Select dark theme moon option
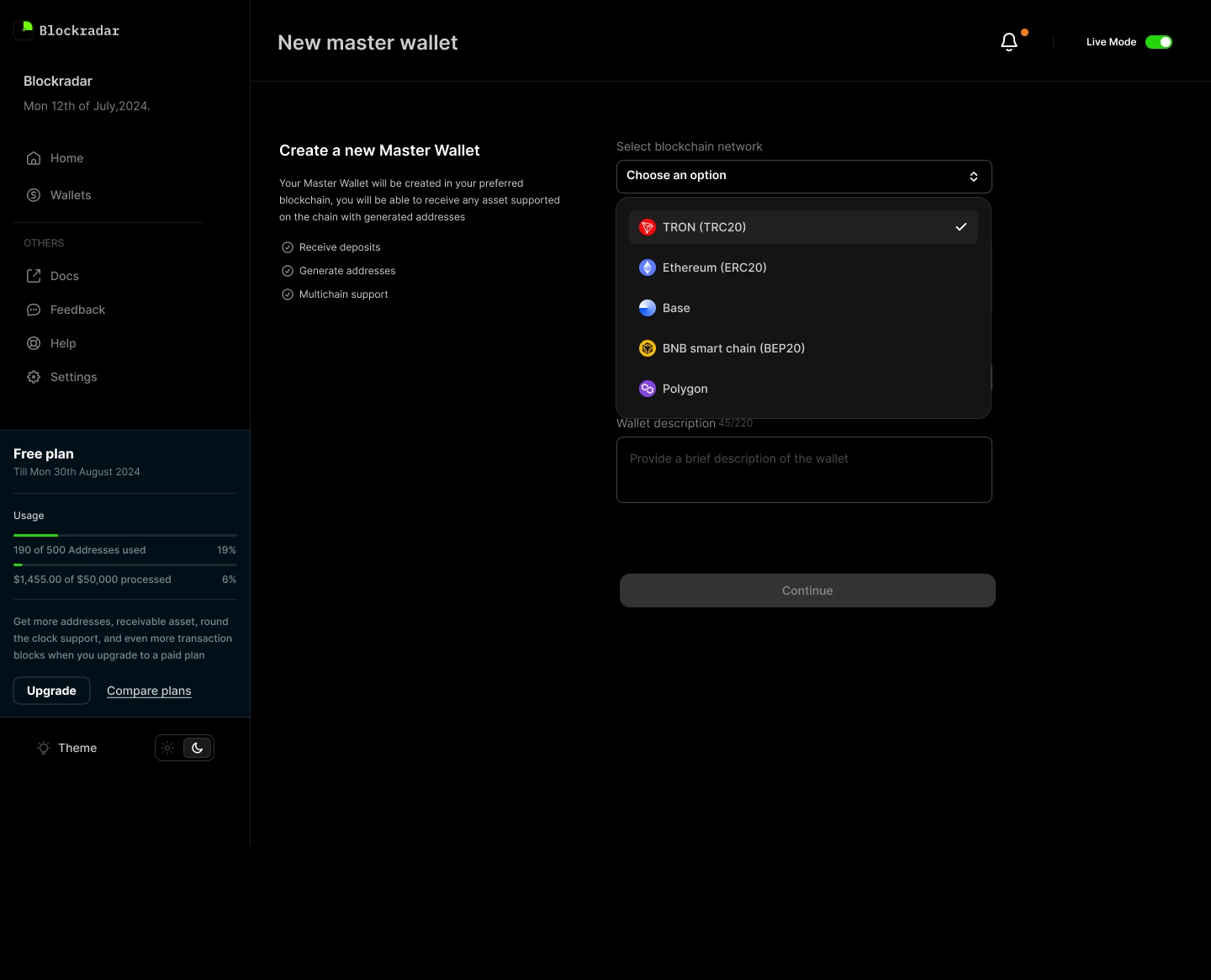 pos(198,748)
